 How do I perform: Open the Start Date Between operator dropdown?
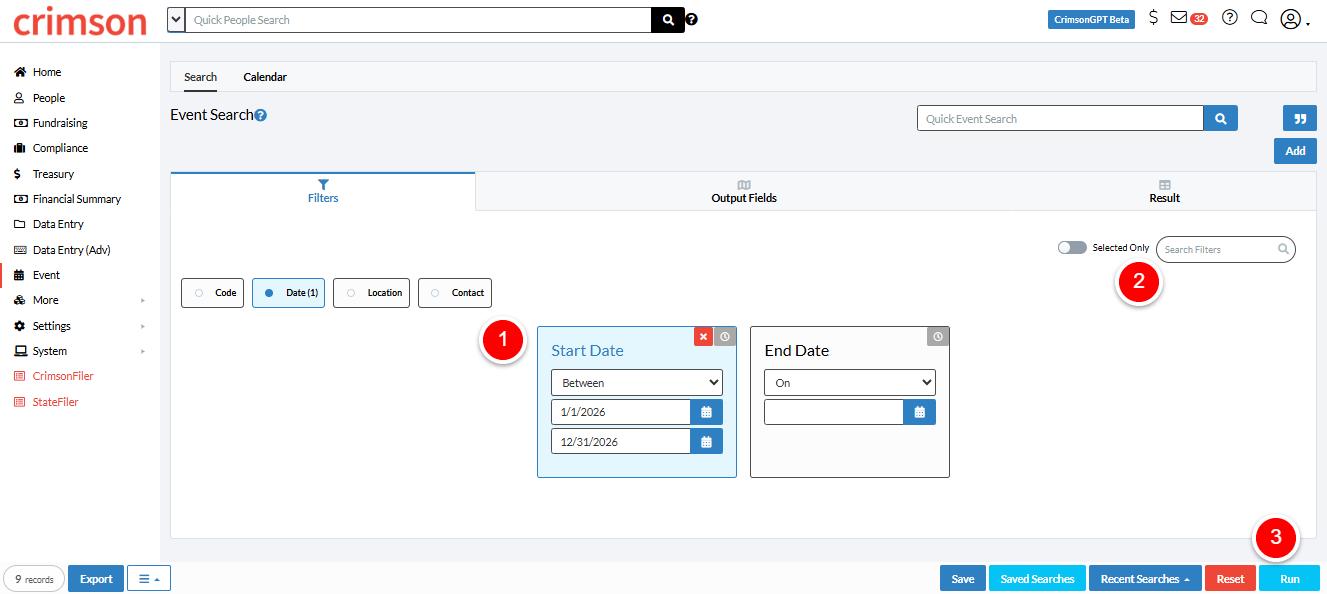[637, 382]
